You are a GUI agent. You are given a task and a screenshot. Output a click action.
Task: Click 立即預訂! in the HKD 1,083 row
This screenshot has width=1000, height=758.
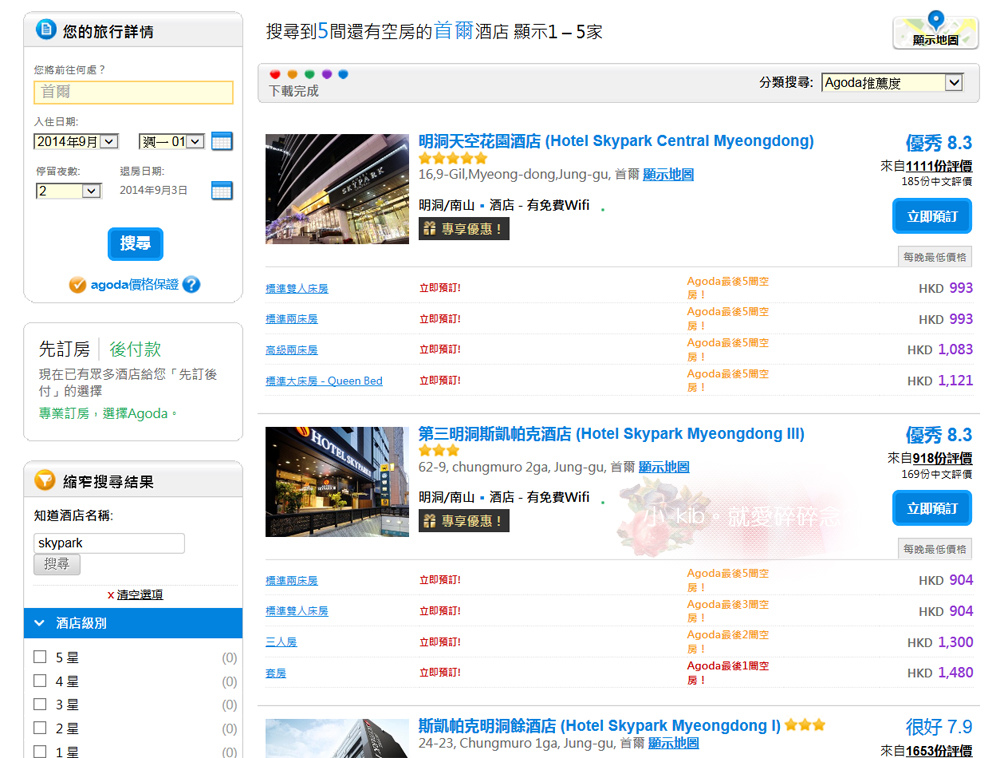click(x=440, y=349)
